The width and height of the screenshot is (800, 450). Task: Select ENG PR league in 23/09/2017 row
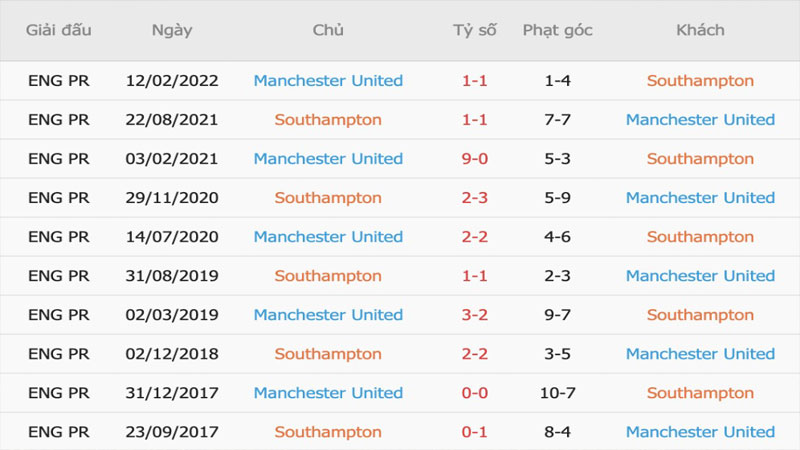[x=59, y=432]
